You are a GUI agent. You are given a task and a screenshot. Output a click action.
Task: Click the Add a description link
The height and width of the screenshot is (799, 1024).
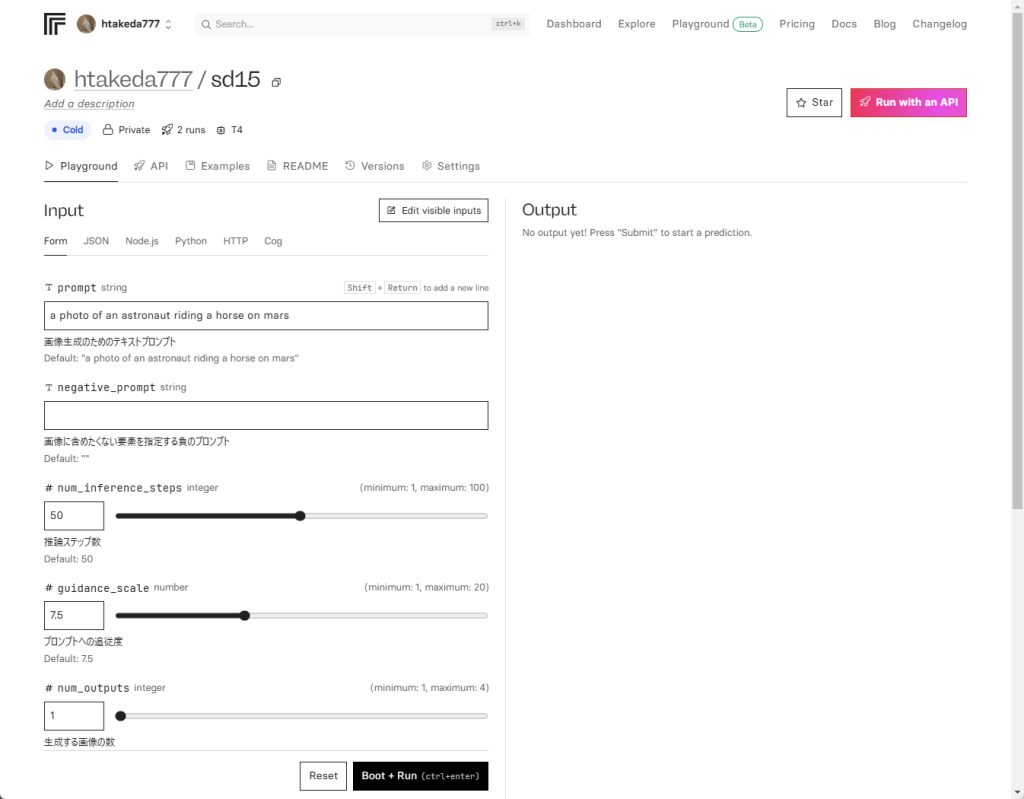click(89, 104)
